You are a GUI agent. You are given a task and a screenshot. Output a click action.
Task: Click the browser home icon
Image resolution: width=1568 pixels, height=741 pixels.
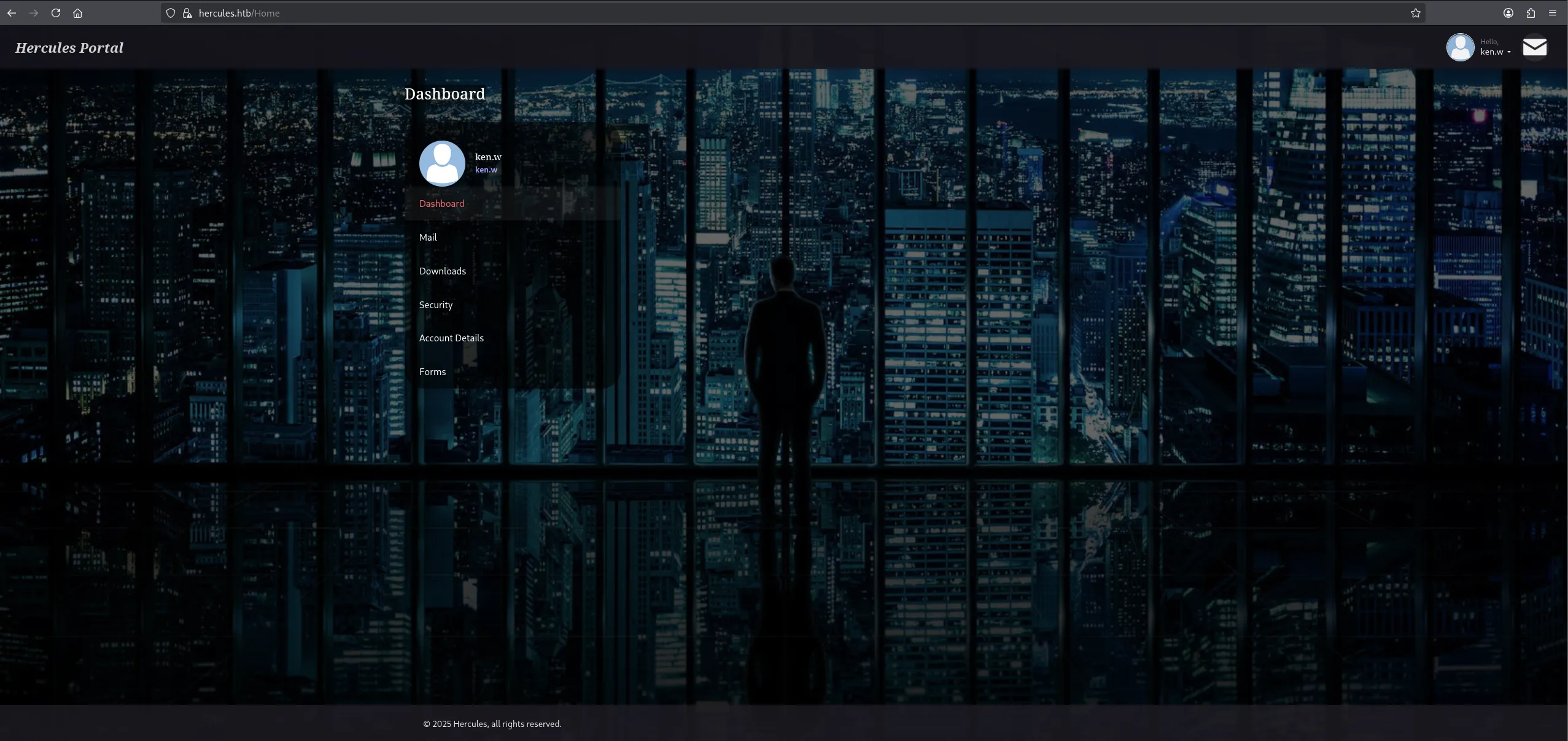[x=77, y=13]
